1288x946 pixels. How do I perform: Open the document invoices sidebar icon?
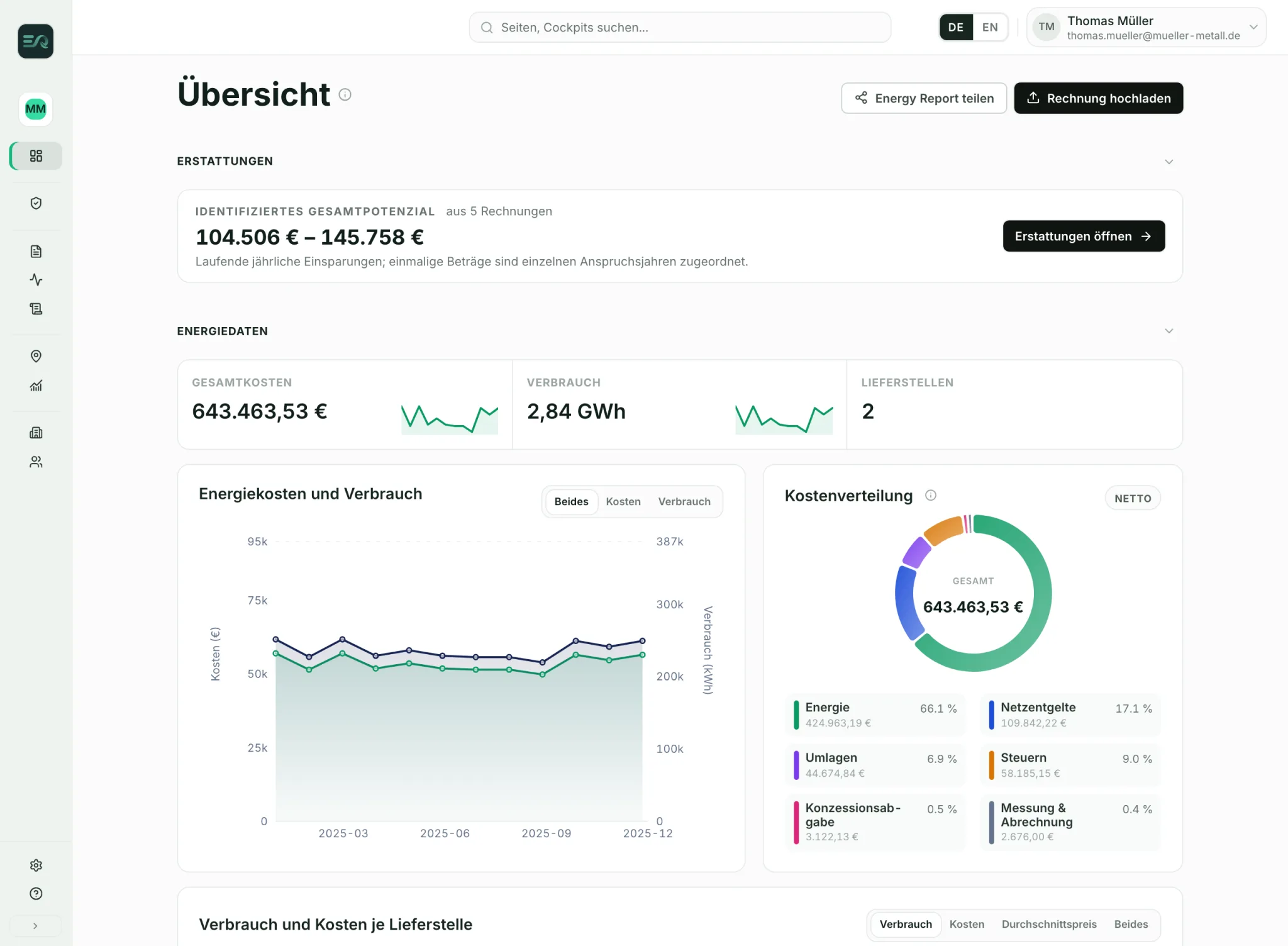coord(36,252)
